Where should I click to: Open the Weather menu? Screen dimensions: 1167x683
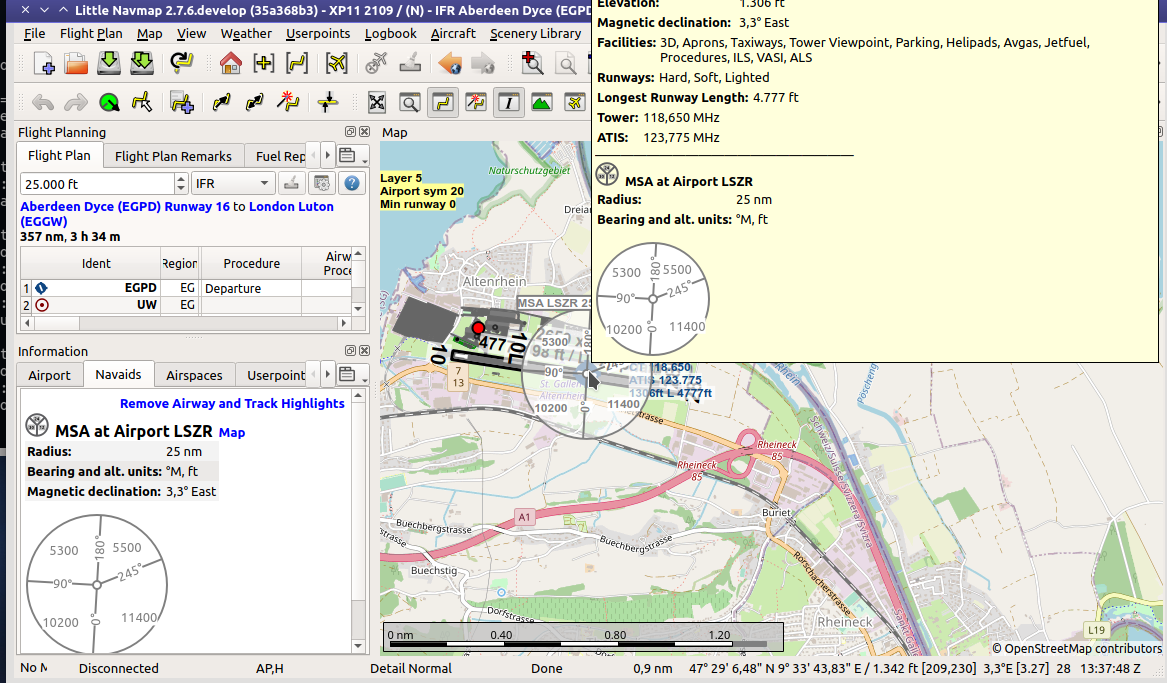click(246, 33)
